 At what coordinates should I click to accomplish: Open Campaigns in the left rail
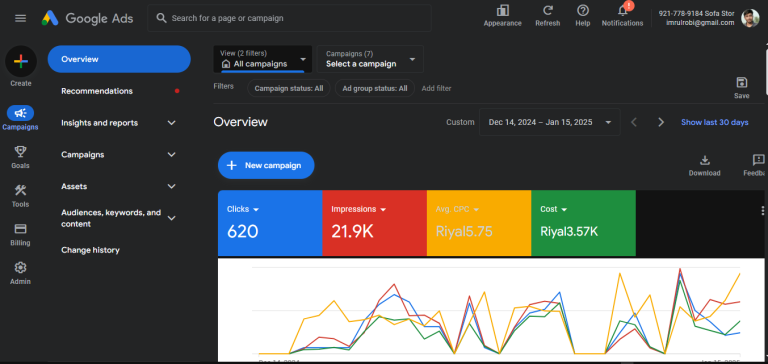[x=20, y=118]
